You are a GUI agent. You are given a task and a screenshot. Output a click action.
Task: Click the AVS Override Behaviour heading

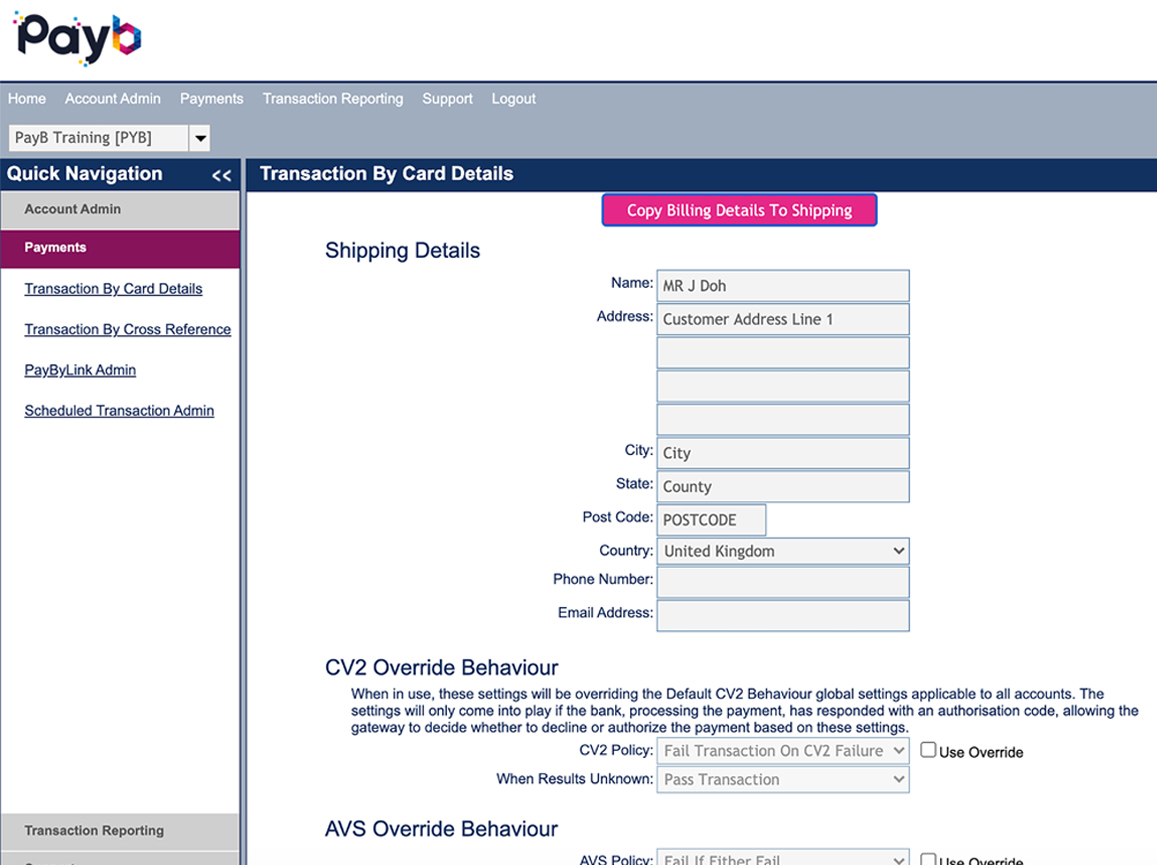pyautogui.click(x=441, y=829)
